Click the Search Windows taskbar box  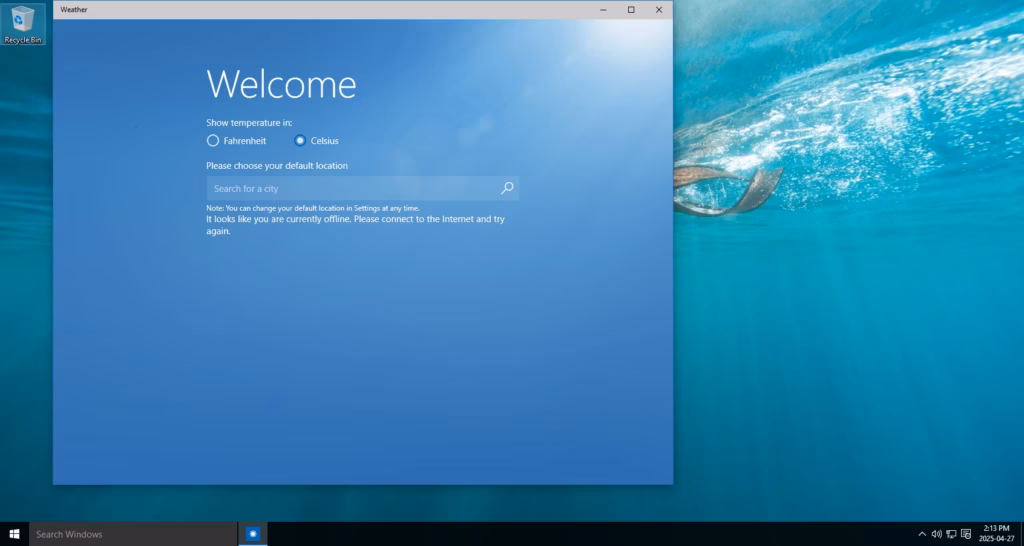[133, 534]
